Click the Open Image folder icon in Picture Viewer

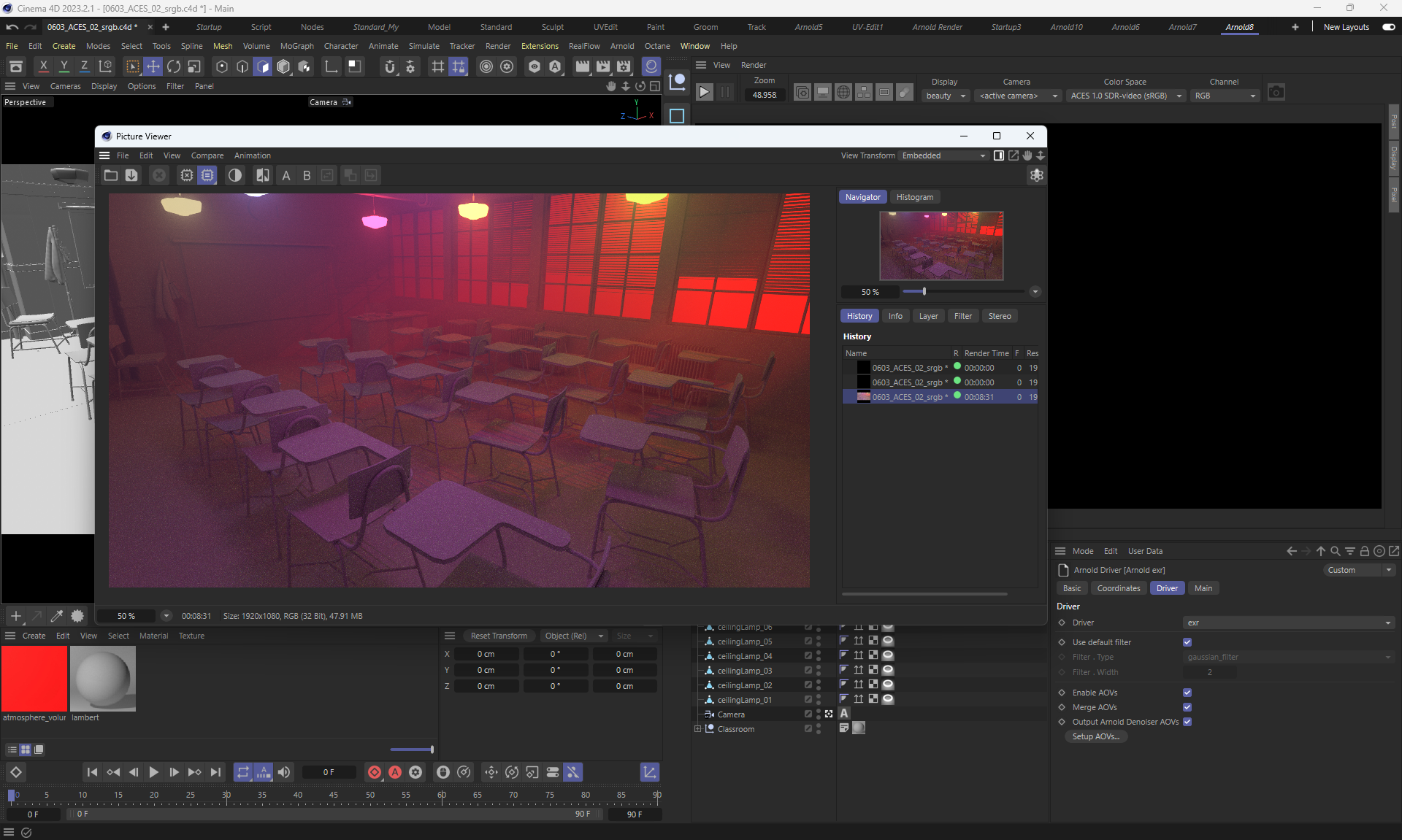click(111, 175)
